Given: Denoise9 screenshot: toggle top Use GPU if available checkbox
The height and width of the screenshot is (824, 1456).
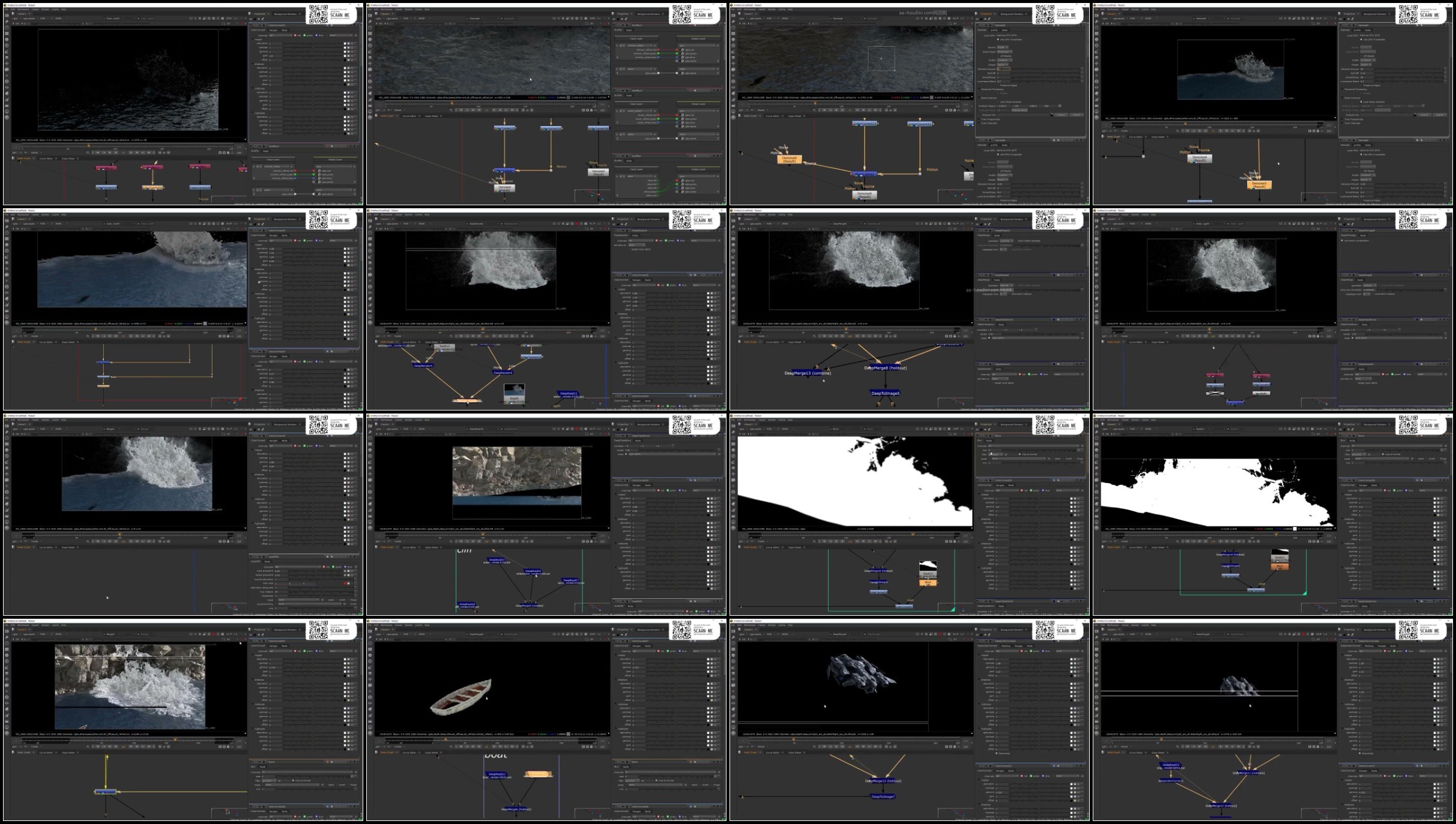Looking at the screenshot, I should tap(998, 39).
